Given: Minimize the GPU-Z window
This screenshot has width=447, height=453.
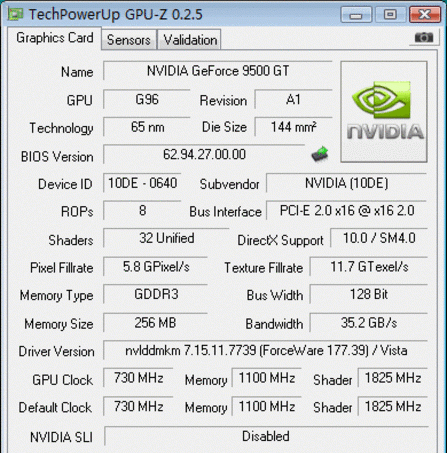Looking at the screenshot, I should [356, 14].
